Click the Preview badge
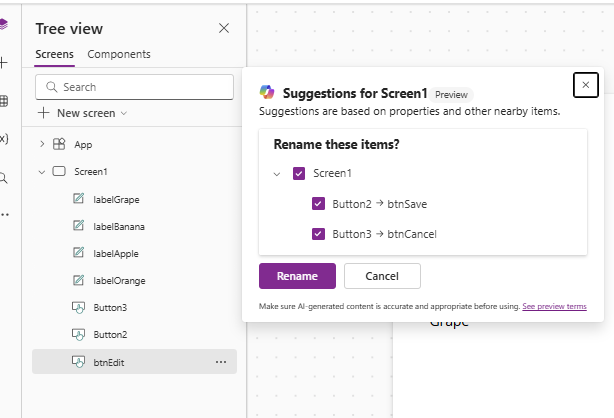 tap(451, 95)
